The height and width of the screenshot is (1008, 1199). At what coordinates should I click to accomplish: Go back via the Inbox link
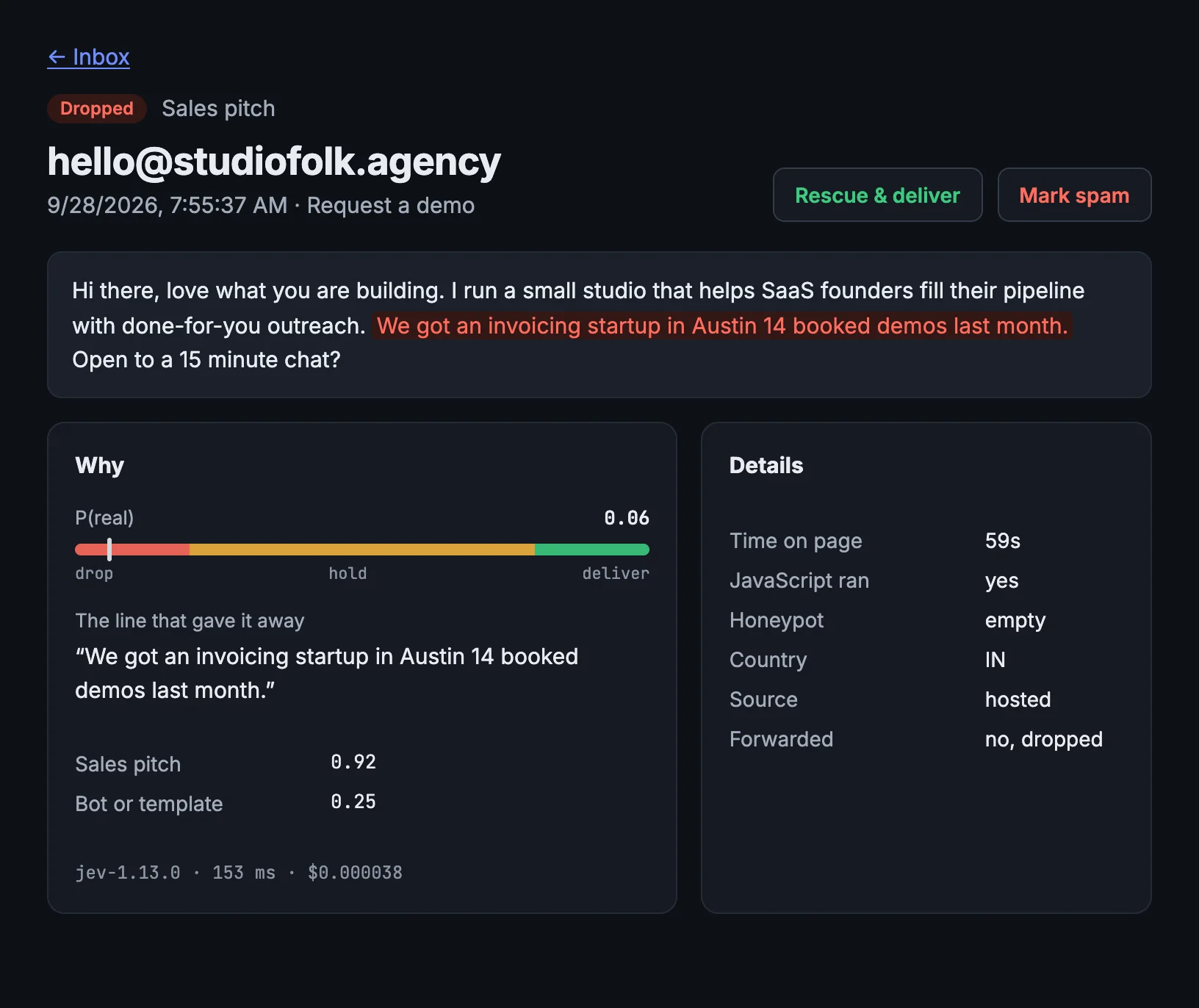tap(88, 57)
